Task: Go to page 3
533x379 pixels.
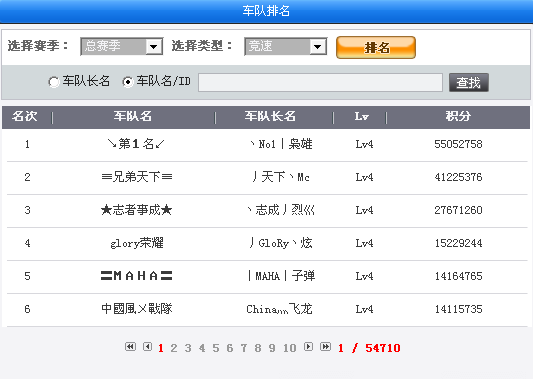Action: (188, 348)
